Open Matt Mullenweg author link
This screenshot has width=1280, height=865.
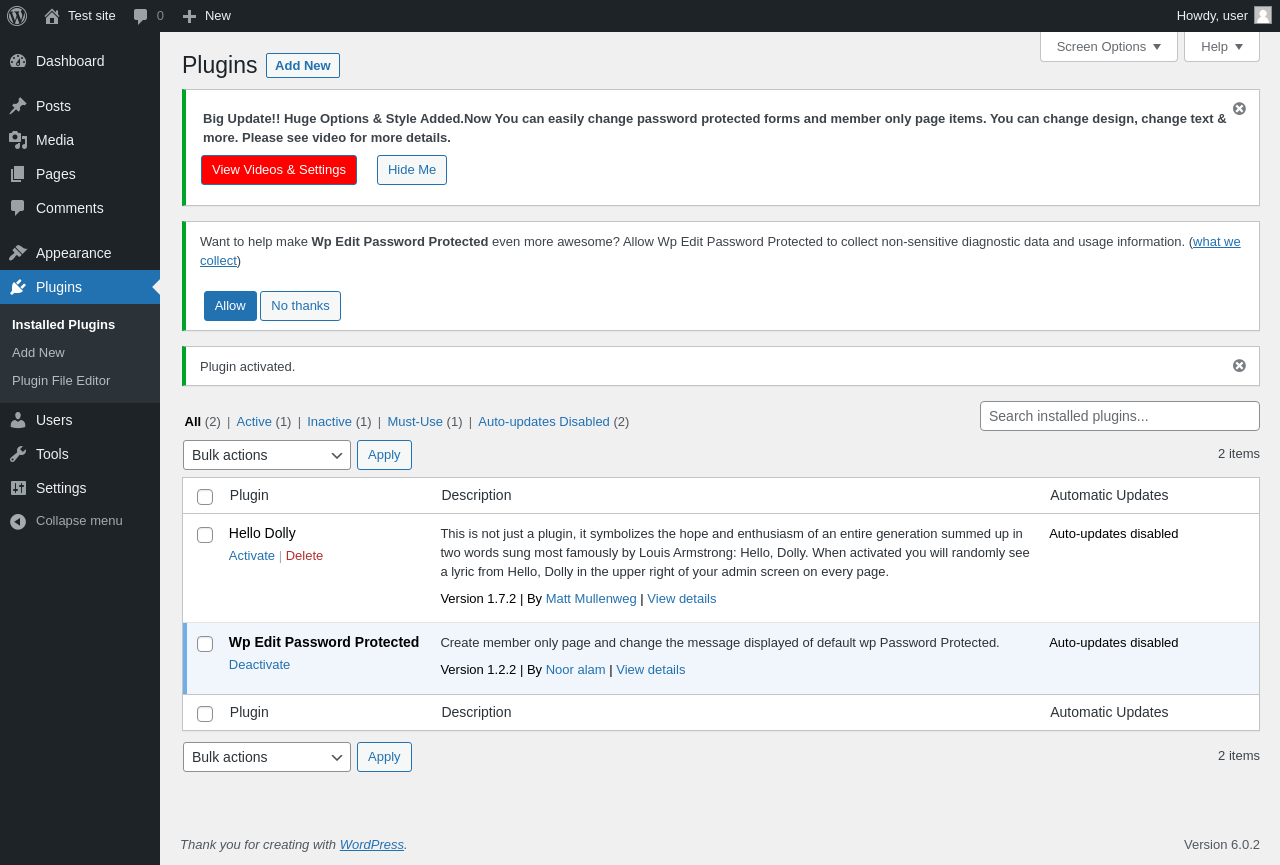[x=591, y=598]
